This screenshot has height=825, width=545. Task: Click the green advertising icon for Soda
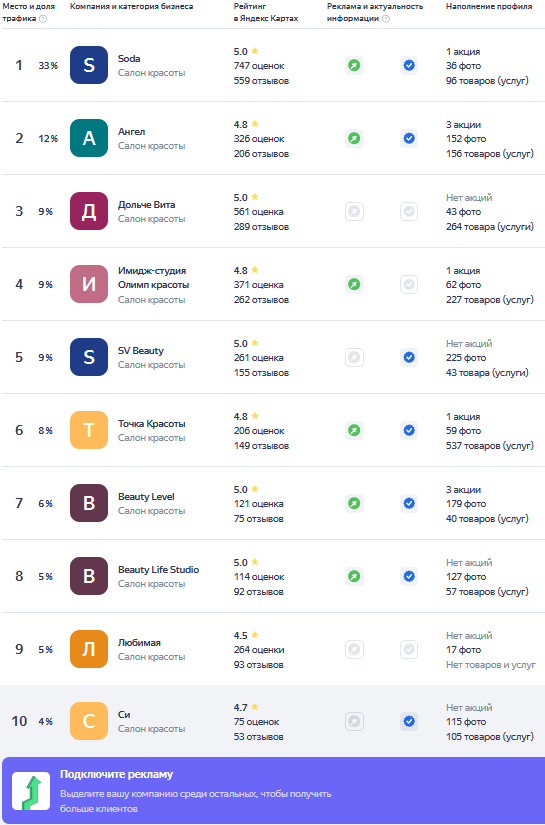[x=355, y=66]
